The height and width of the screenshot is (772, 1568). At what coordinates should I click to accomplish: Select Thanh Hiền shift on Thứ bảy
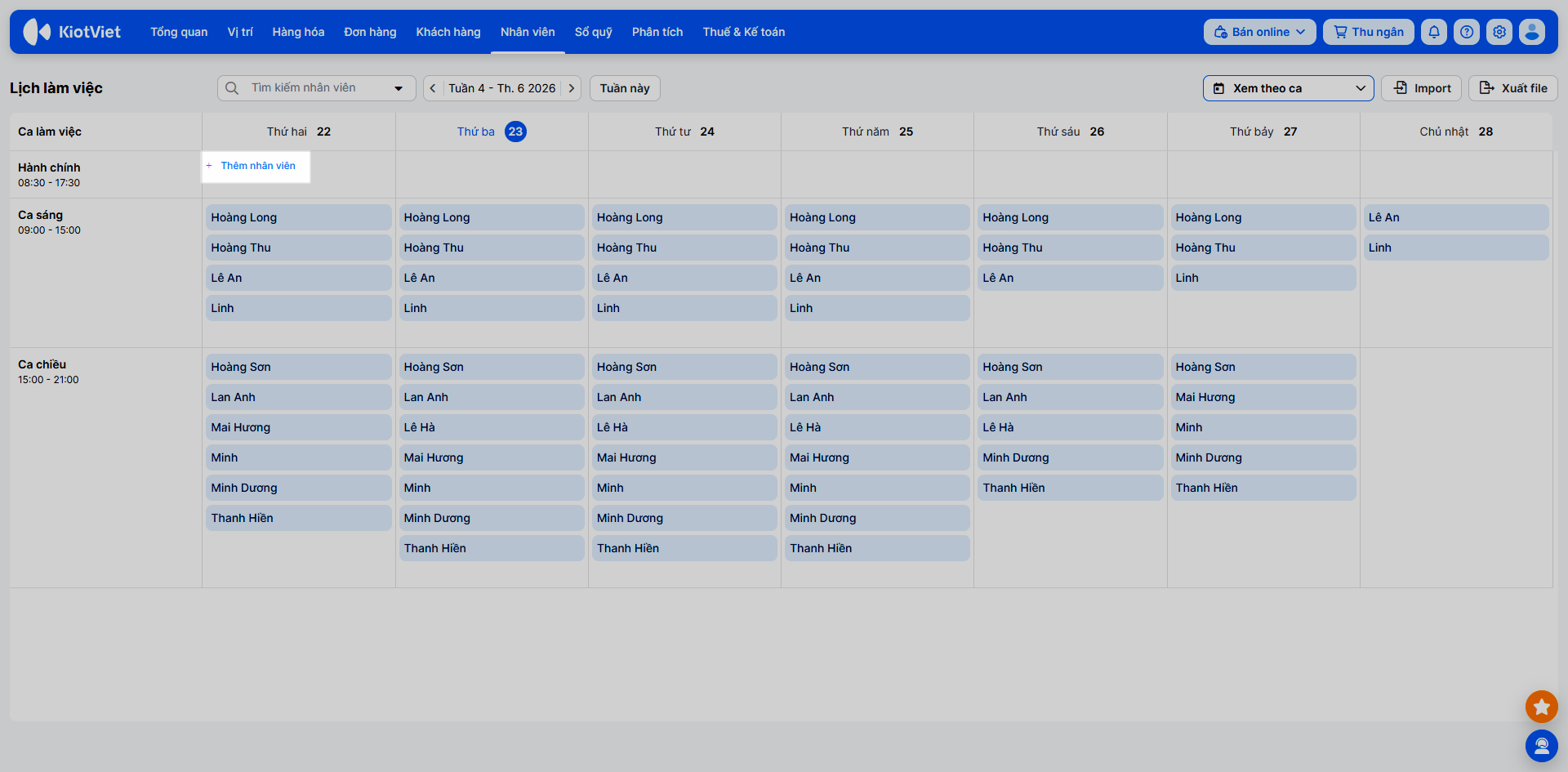1262,488
